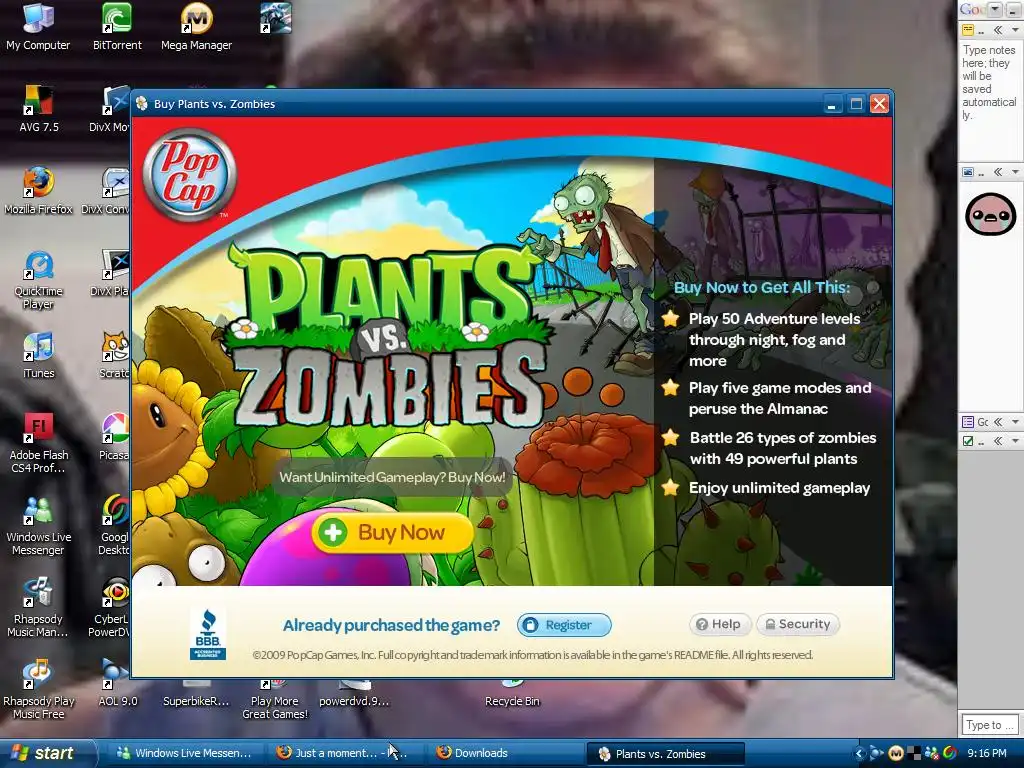Open the Recycle Bin
1024x768 pixels.
point(512,694)
